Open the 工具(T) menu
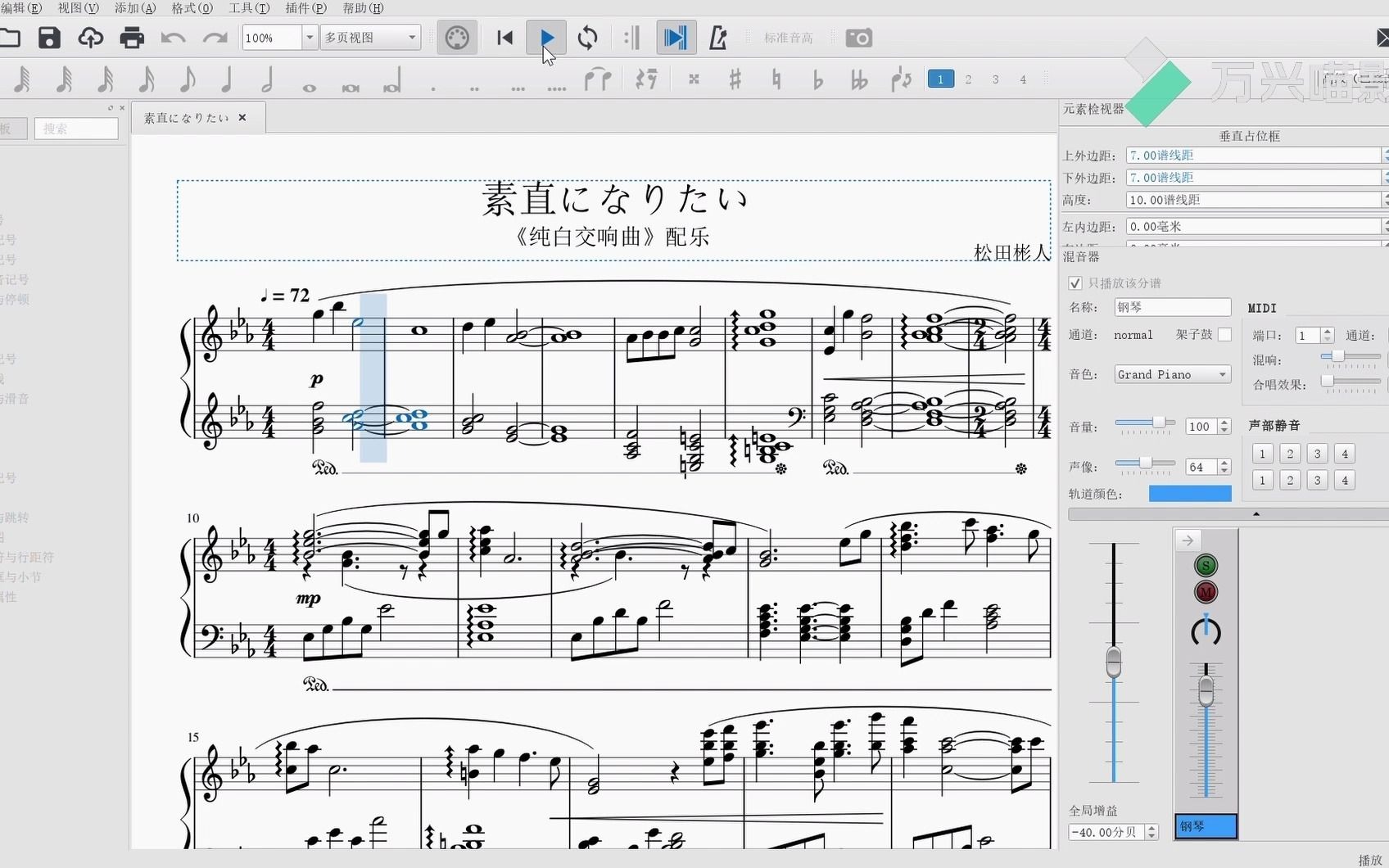Image resolution: width=1389 pixels, height=868 pixels. [249, 8]
